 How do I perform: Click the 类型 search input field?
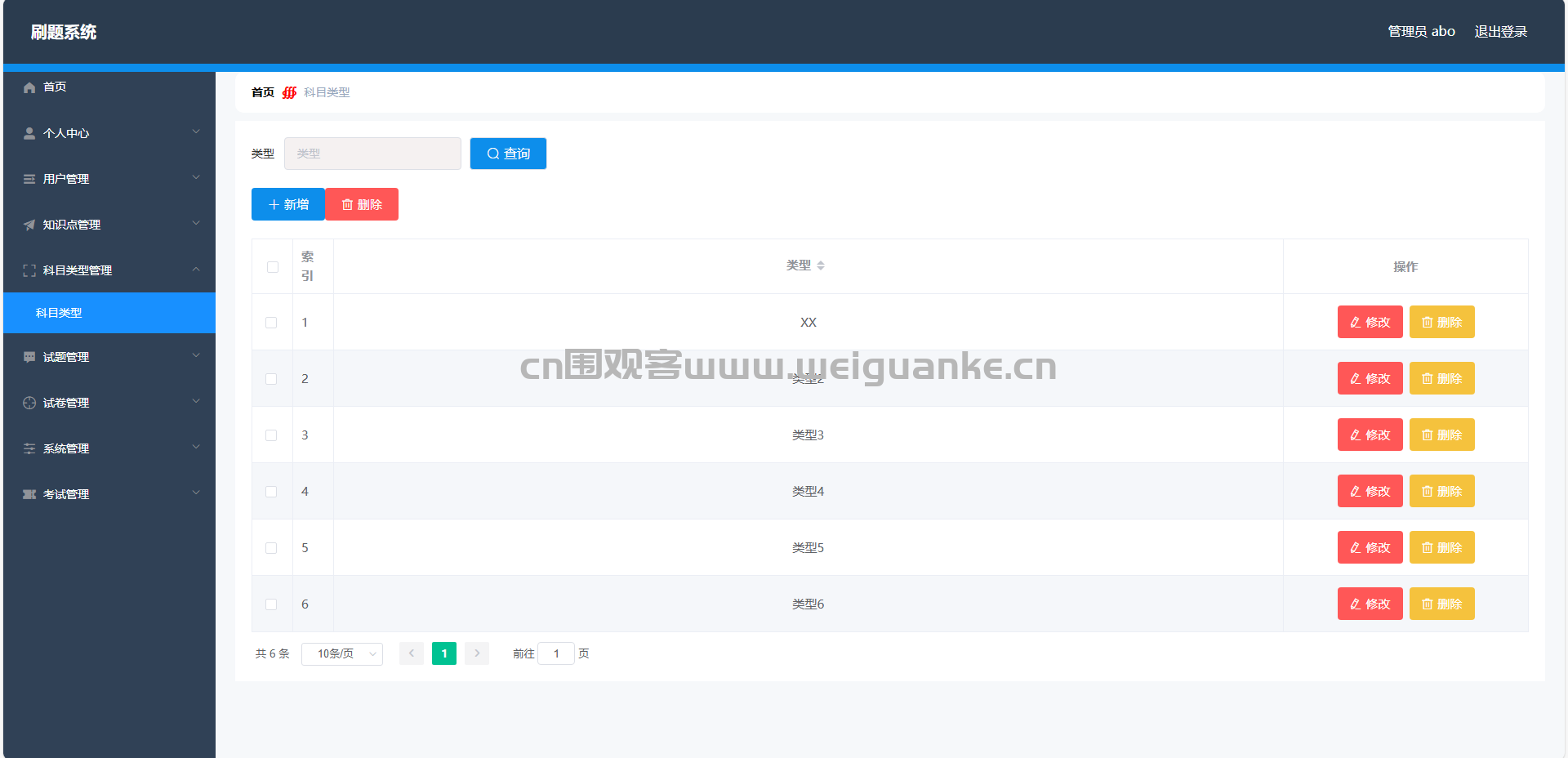click(x=372, y=154)
